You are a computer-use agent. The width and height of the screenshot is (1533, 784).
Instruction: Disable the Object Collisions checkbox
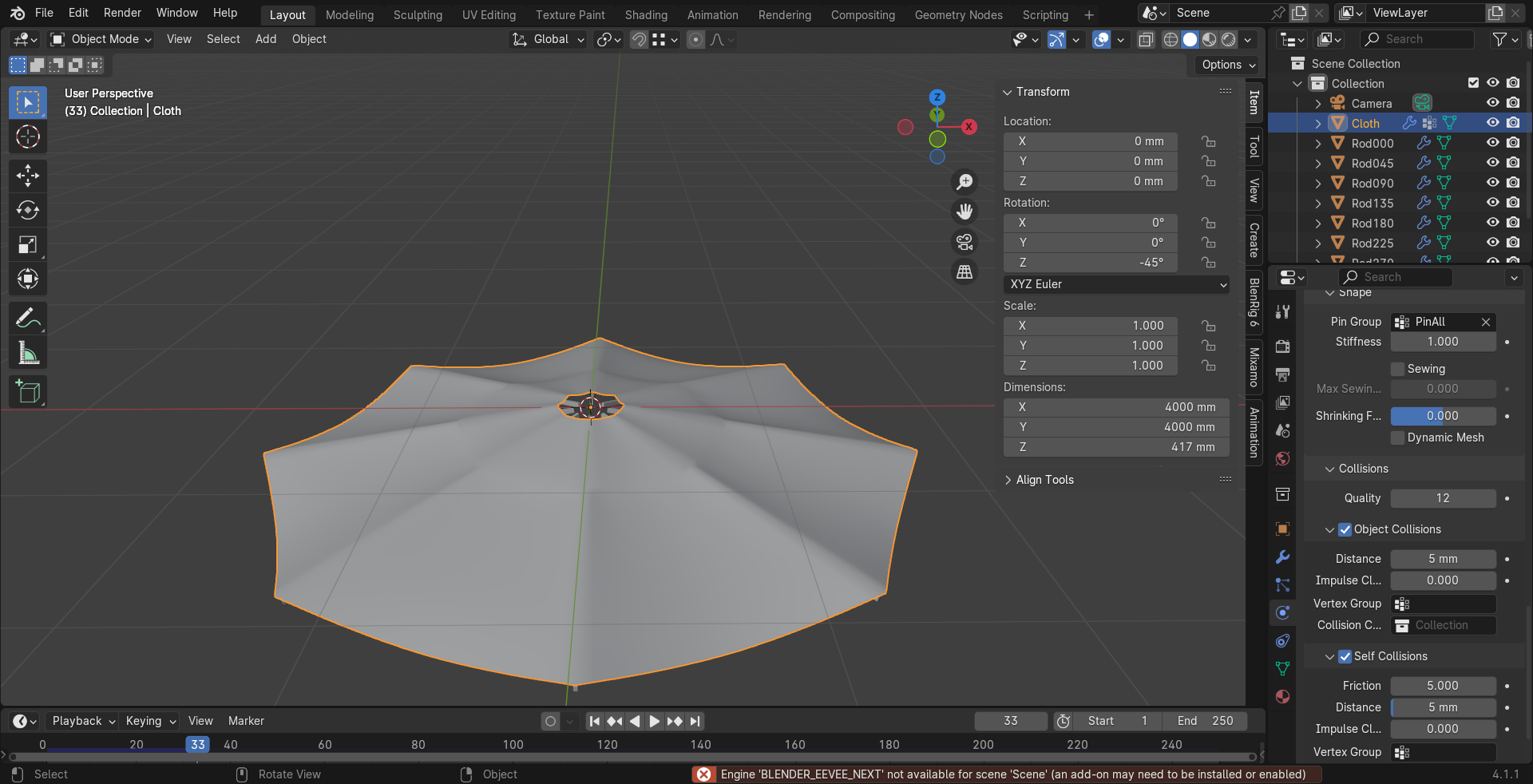pyautogui.click(x=1345, y=529)
